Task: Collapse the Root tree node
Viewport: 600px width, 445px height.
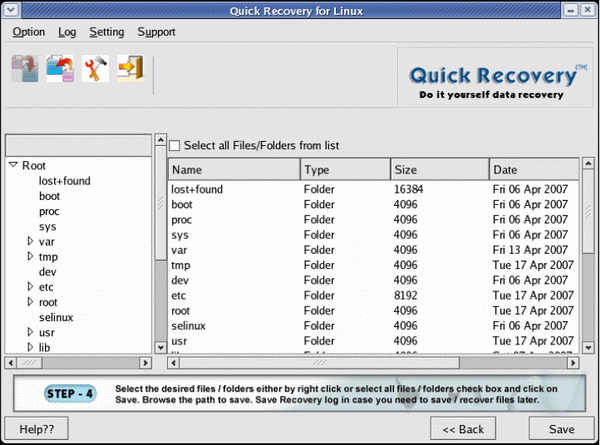Action: click(13, 166)
